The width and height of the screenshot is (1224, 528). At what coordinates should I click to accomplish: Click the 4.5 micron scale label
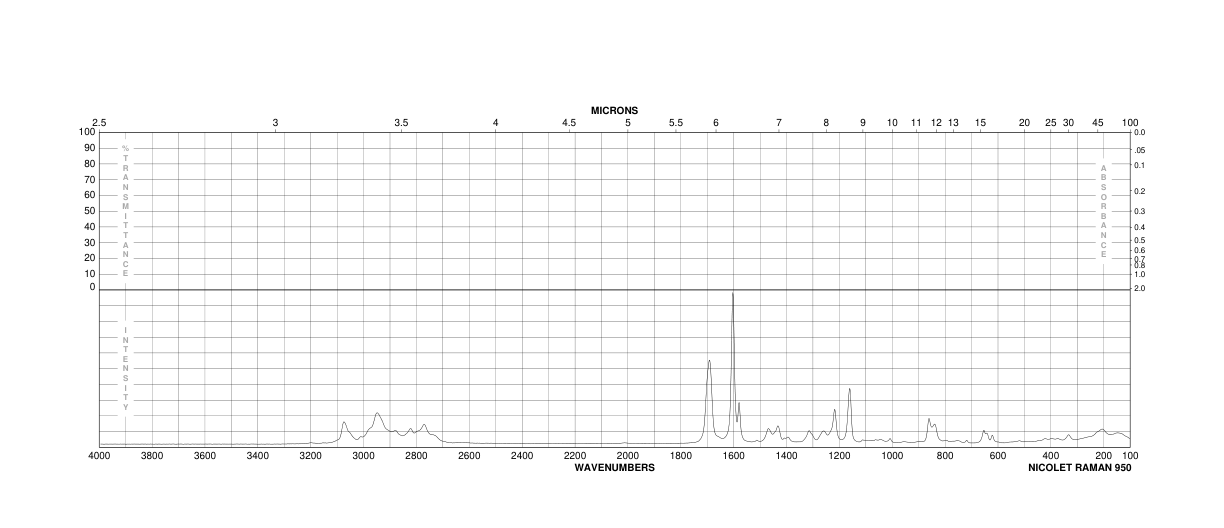click(569, 123)
